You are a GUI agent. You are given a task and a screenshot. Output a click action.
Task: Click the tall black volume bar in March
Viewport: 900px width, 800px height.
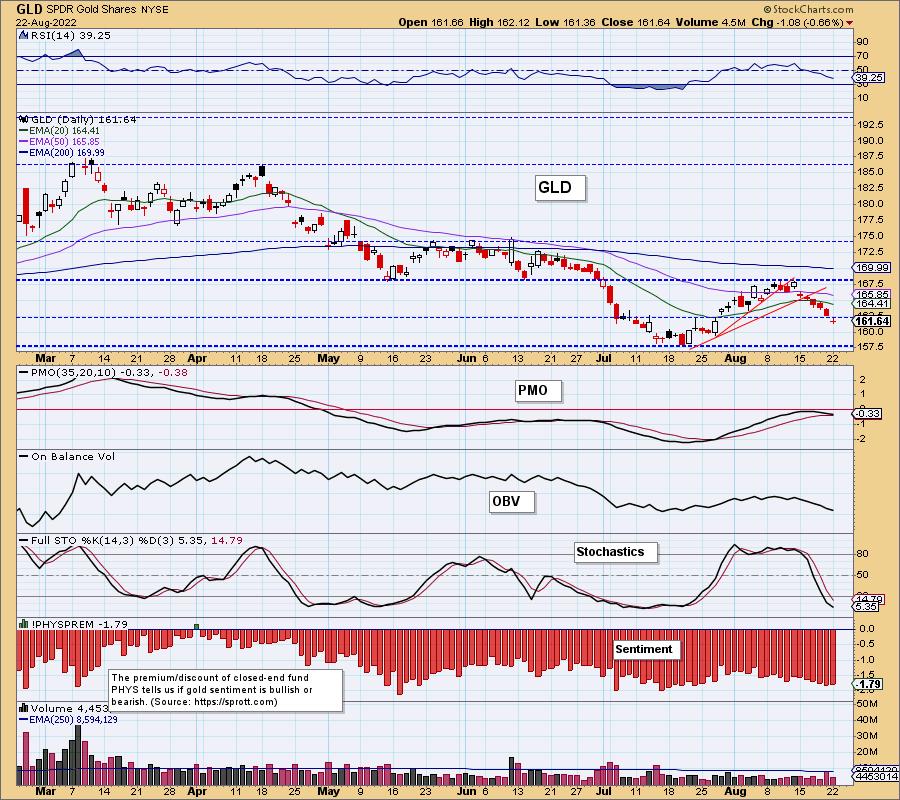[x=78, y=755]
